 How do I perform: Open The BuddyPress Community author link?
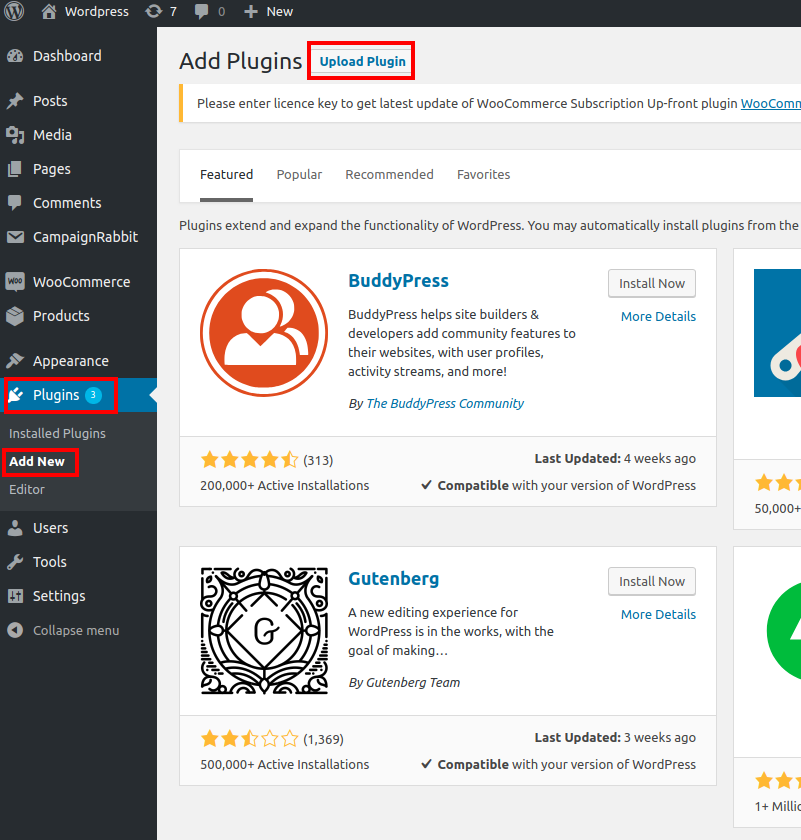(445, 403)
